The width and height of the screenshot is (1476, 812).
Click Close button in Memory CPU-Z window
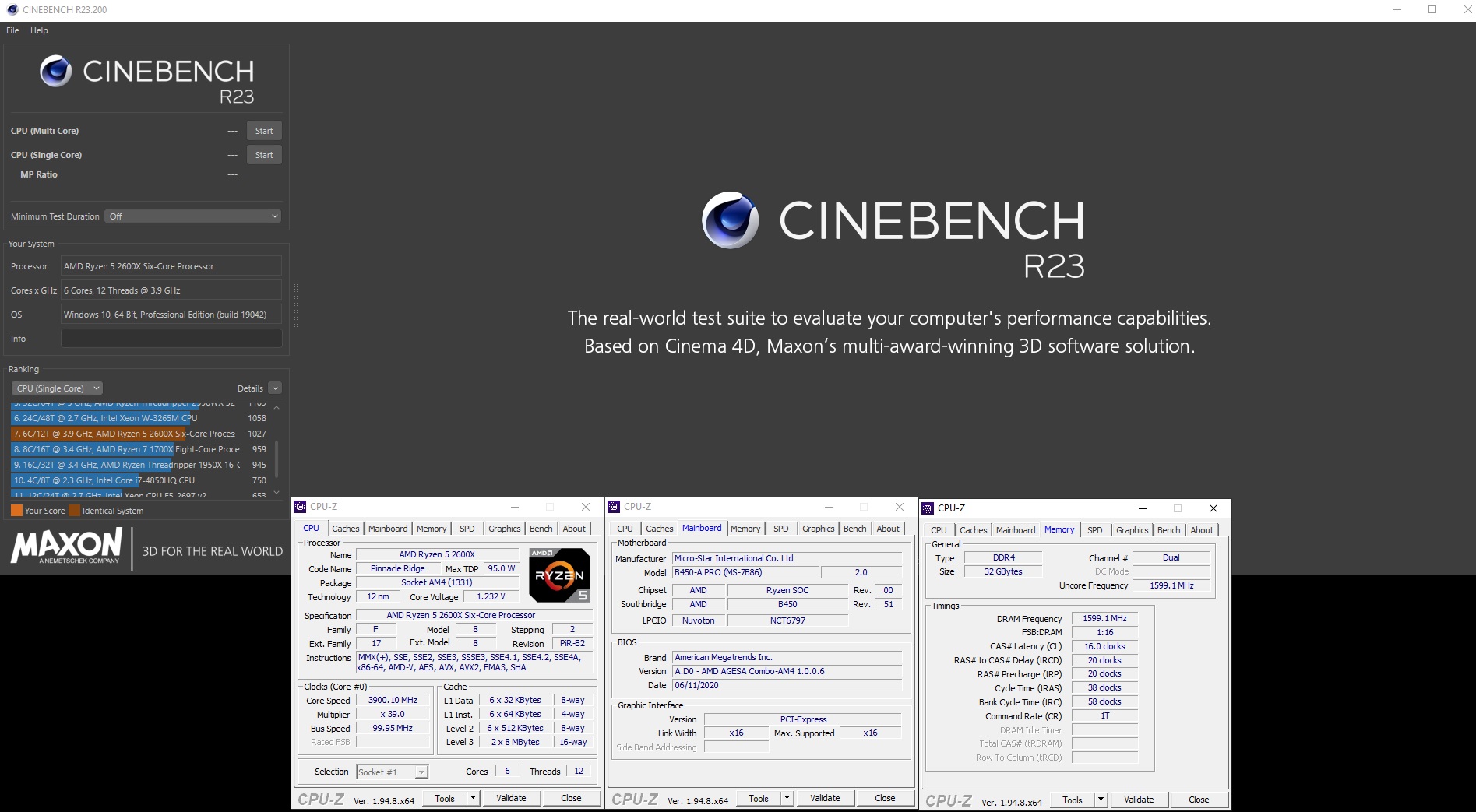1199,800
